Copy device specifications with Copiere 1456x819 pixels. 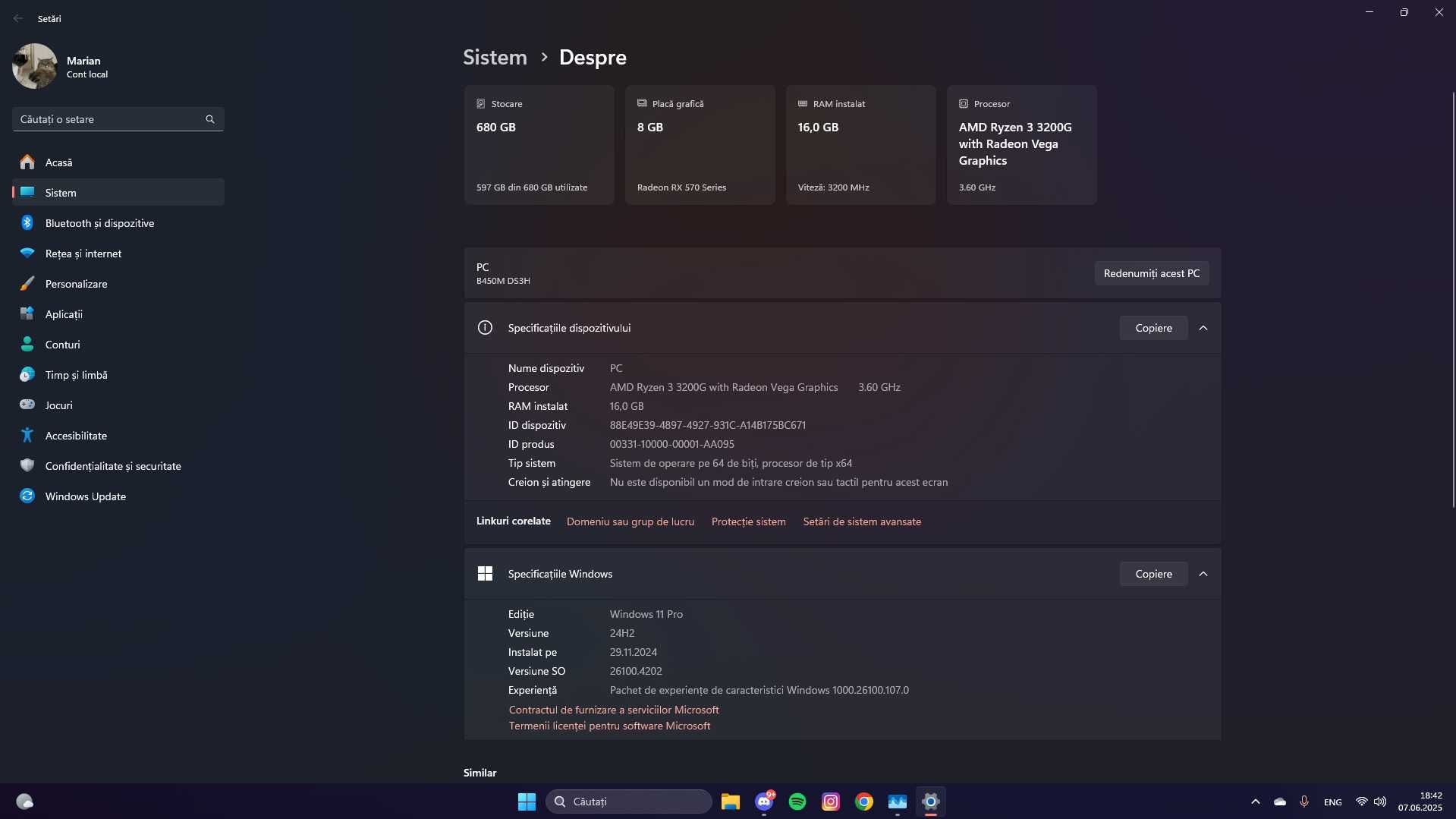pyautogui.click(x=1153, y=328)
